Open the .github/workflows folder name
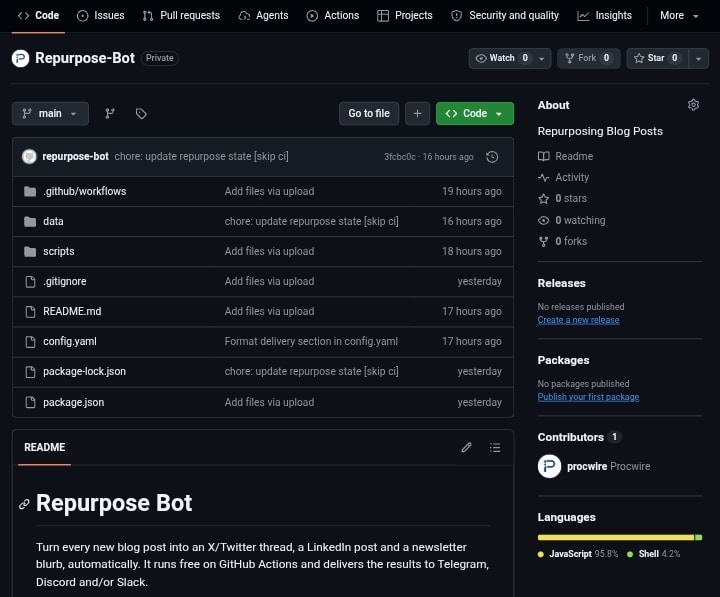 (x=84, y=191)
